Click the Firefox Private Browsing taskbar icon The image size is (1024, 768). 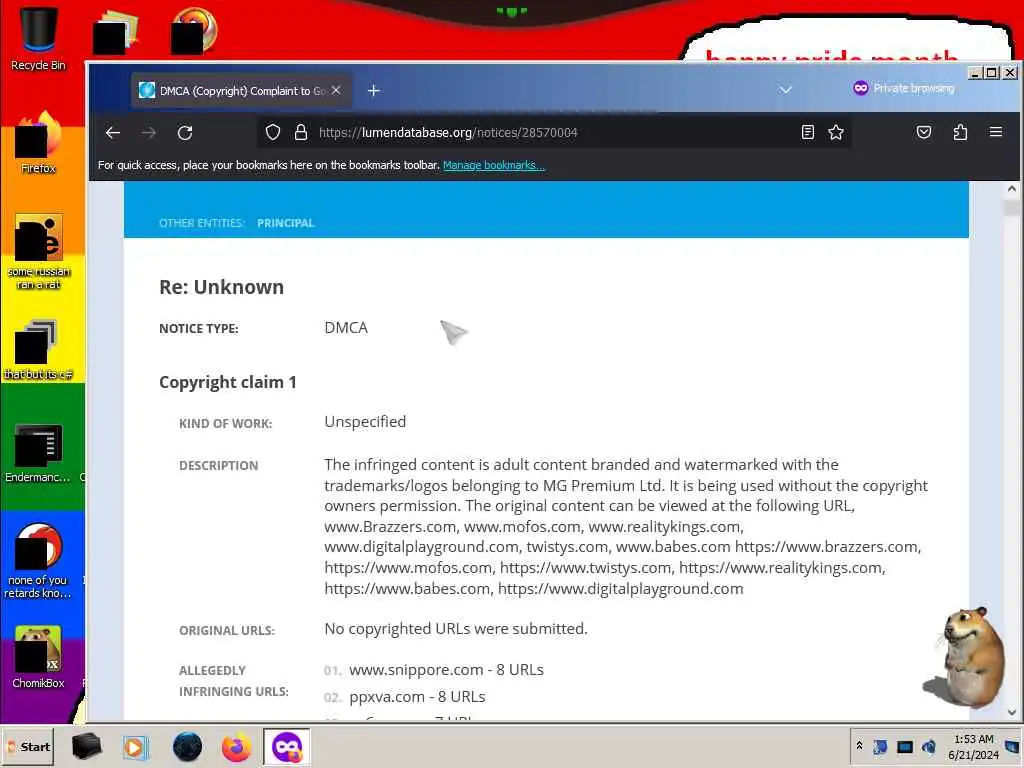(287, 746)
